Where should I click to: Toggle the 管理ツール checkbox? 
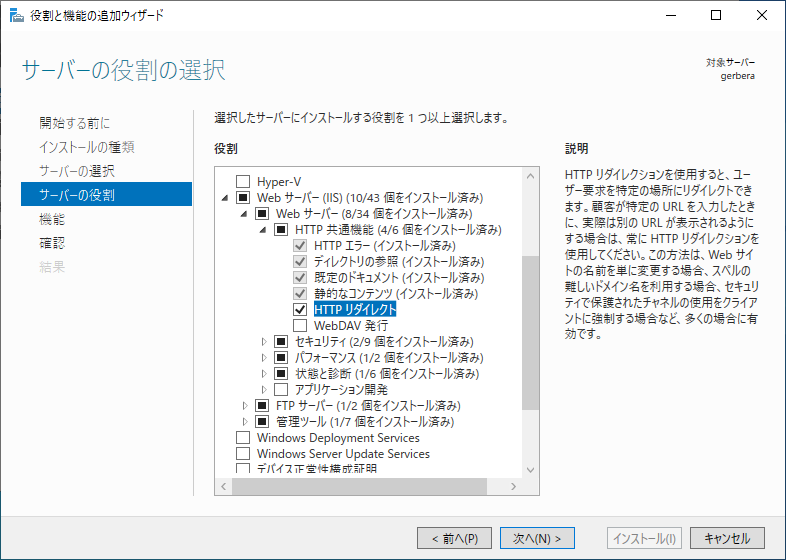click(x=262, y=422)
